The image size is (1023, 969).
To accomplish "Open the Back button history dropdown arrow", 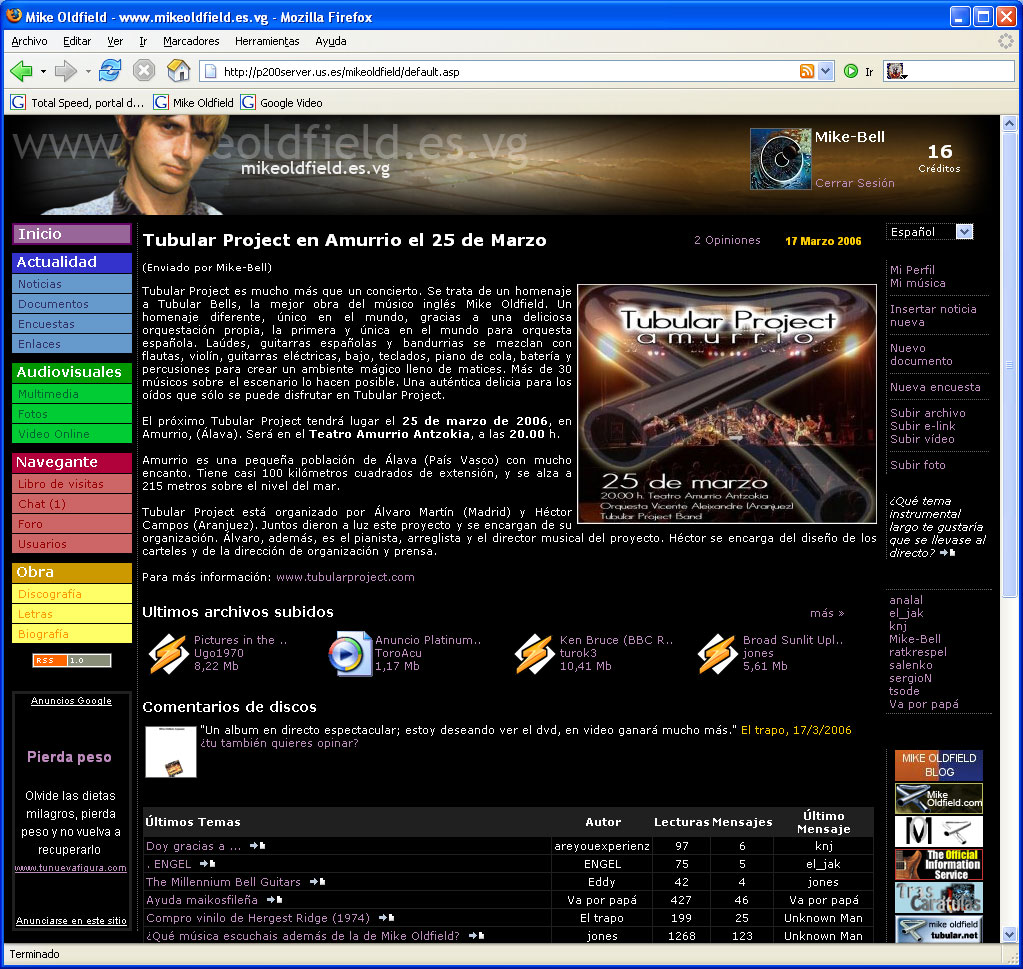I will [43, 71].
